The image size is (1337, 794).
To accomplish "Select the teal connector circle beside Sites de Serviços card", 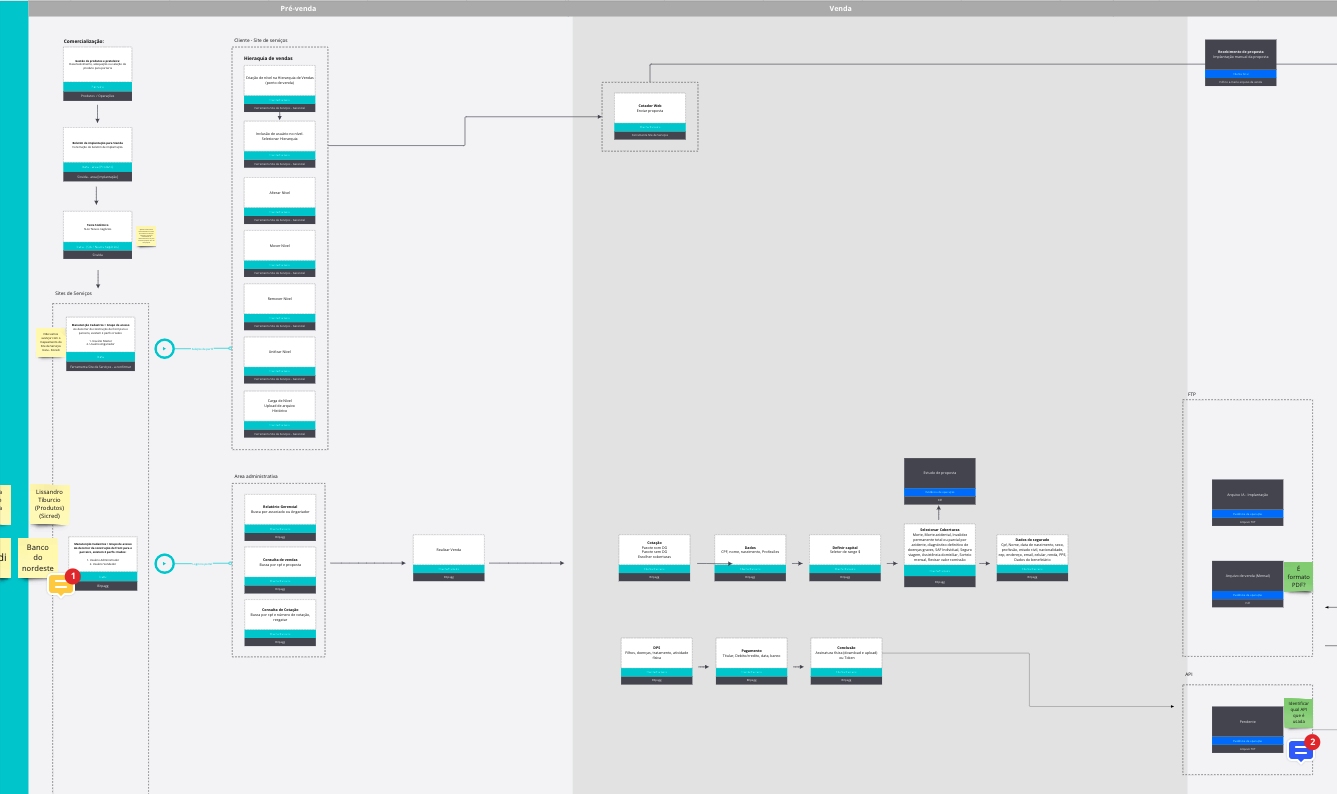I will click(163, 350).
